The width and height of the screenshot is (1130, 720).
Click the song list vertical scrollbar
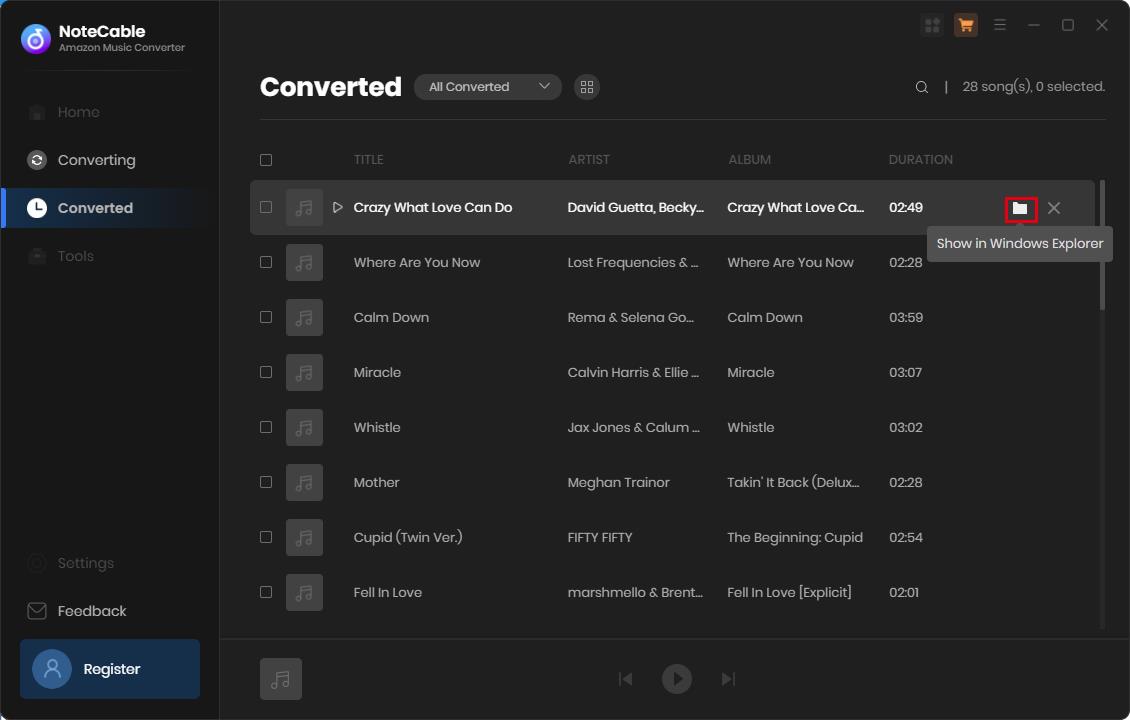tap(1102, 245)
